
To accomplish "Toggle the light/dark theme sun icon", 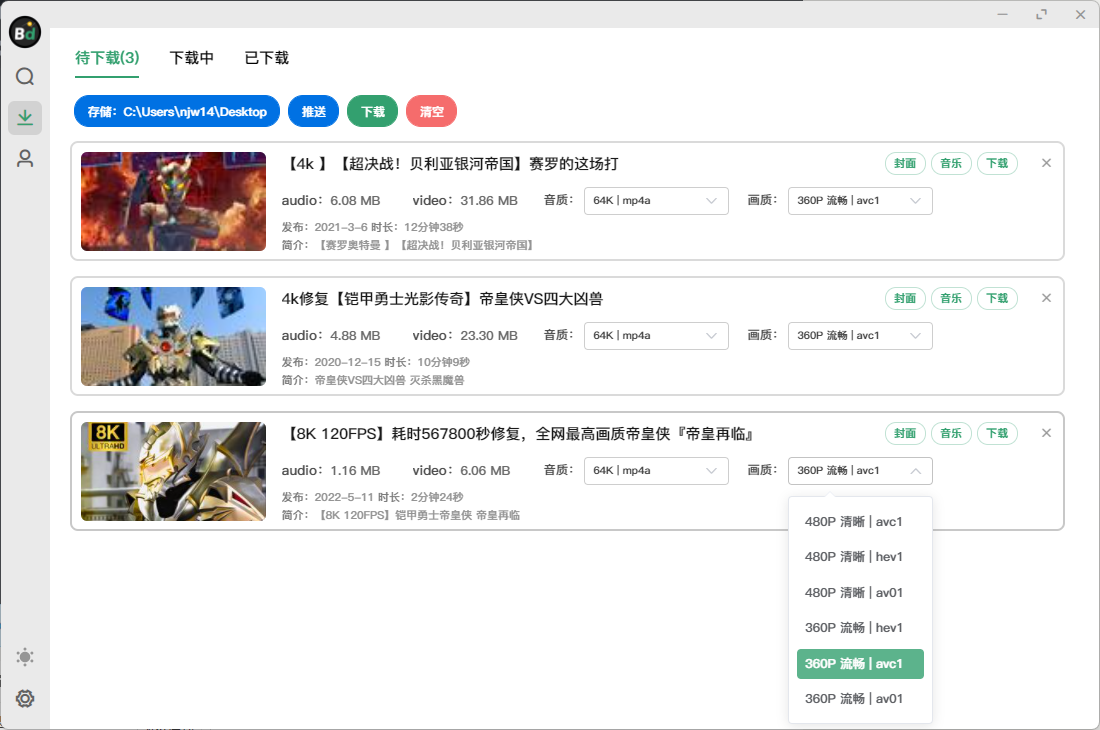I will pos(25,657).
